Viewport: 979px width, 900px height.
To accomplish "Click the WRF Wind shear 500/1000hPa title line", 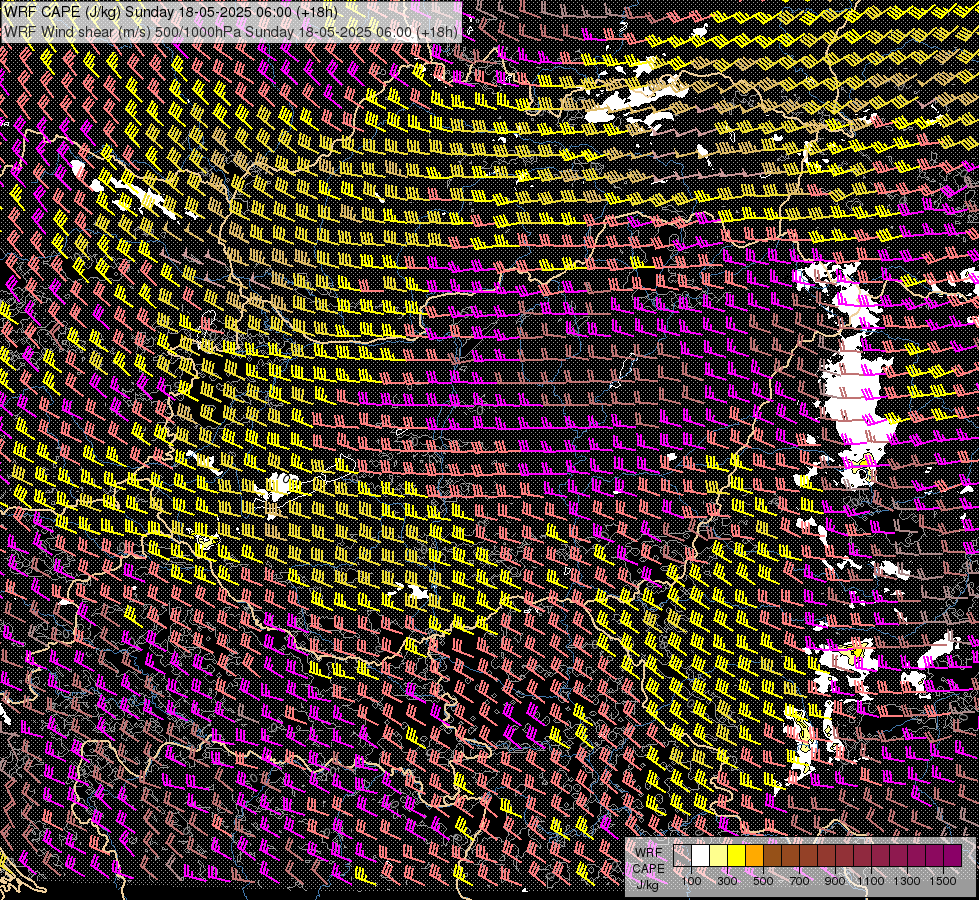I will coord(231,31).
